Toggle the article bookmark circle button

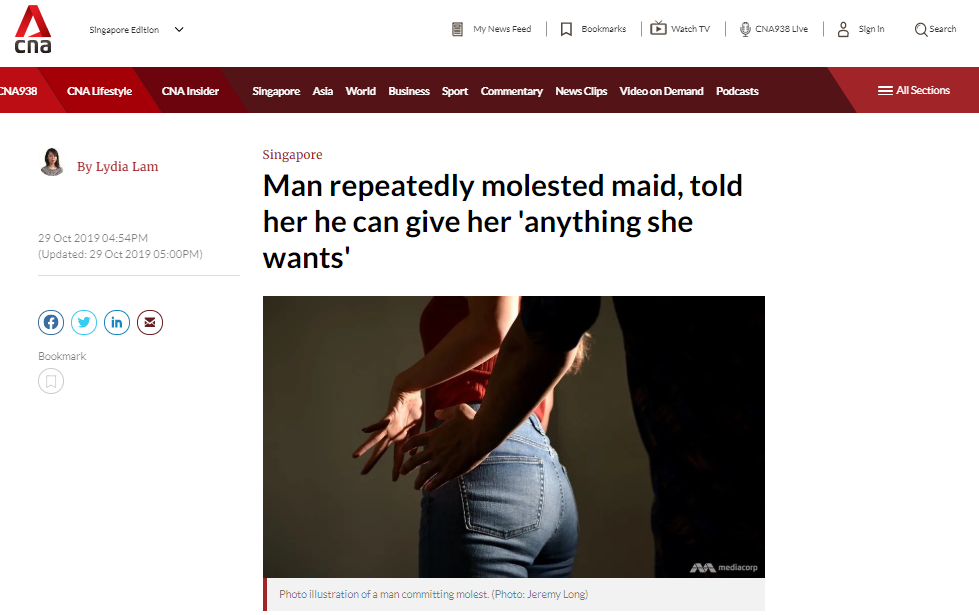(x=51, y=381)
